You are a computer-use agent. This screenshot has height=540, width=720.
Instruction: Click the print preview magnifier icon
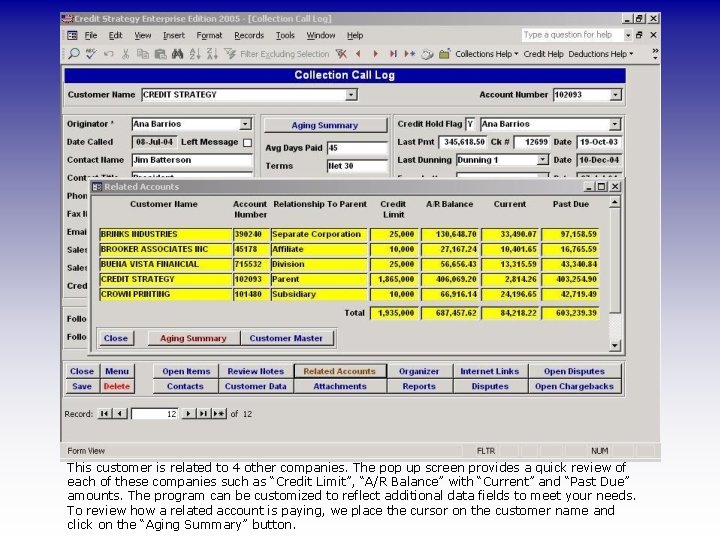point(73,54)
